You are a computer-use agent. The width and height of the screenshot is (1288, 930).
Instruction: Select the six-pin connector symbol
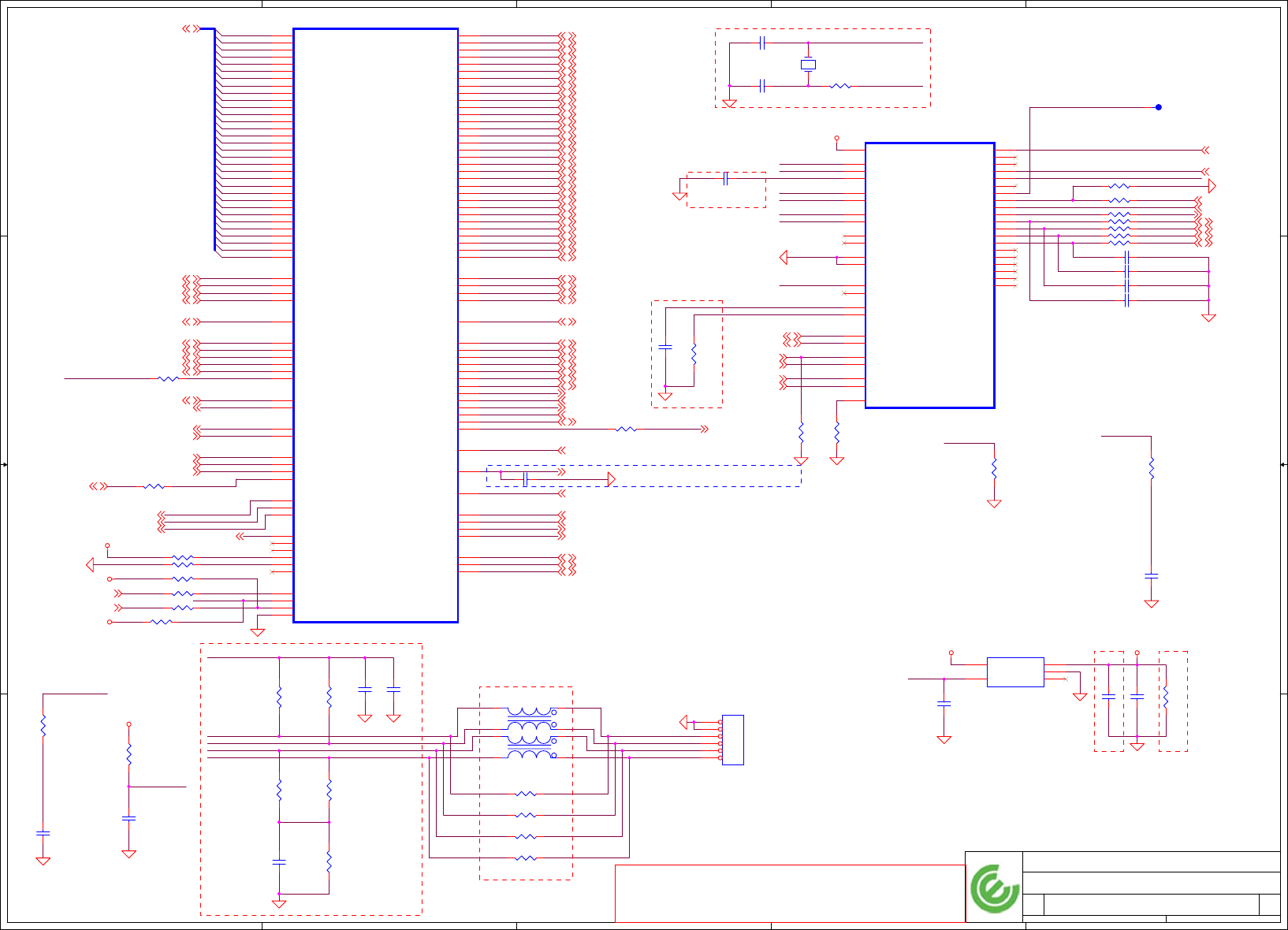pyautogui.click(x=732, y=739)
